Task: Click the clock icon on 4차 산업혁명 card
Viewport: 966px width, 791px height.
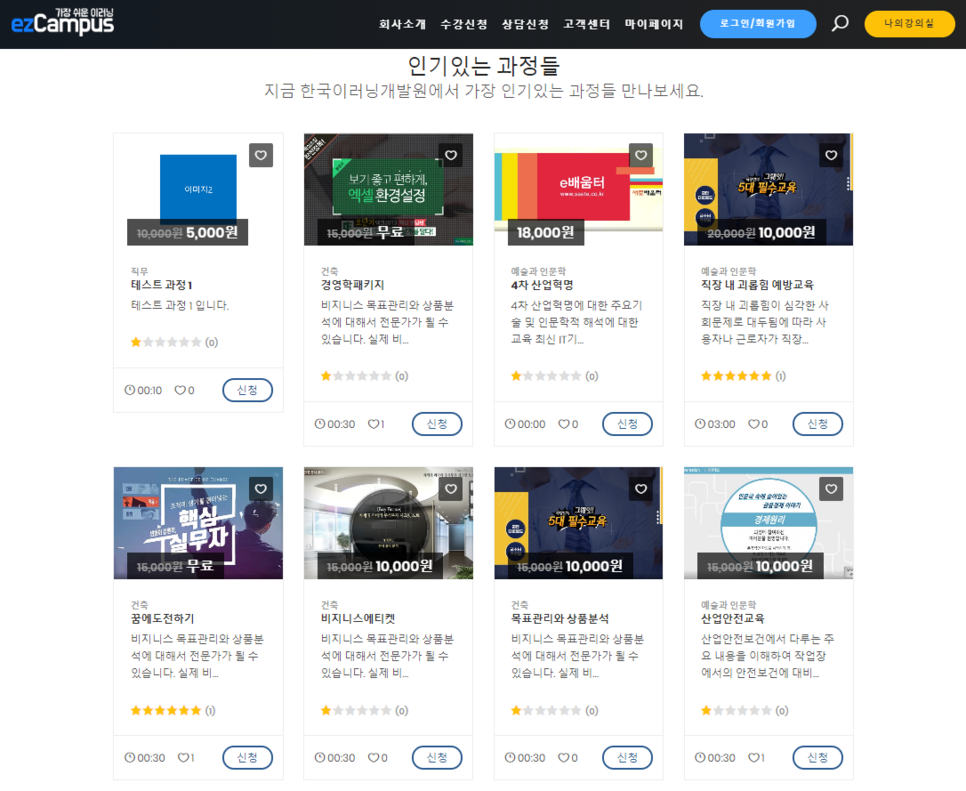Action: [x=510, y=424]
